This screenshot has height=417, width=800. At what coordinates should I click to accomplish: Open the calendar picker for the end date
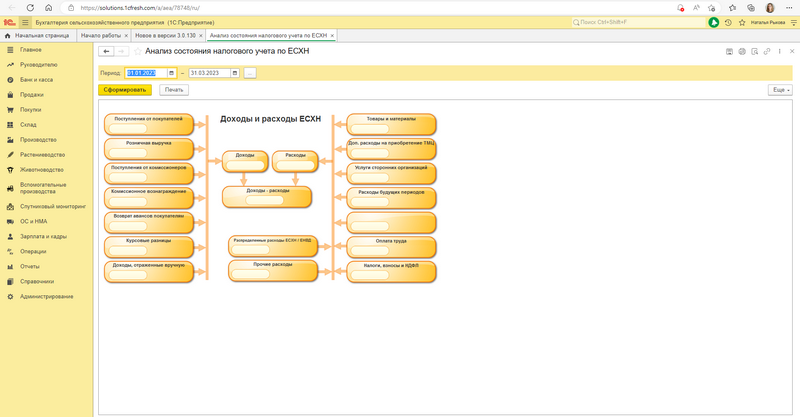click(x=235, y=73)
